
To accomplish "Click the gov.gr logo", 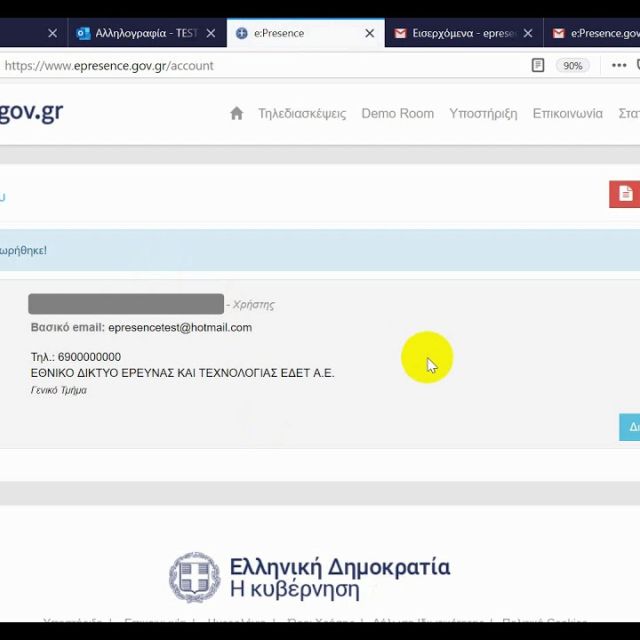I will pos(31,112).
